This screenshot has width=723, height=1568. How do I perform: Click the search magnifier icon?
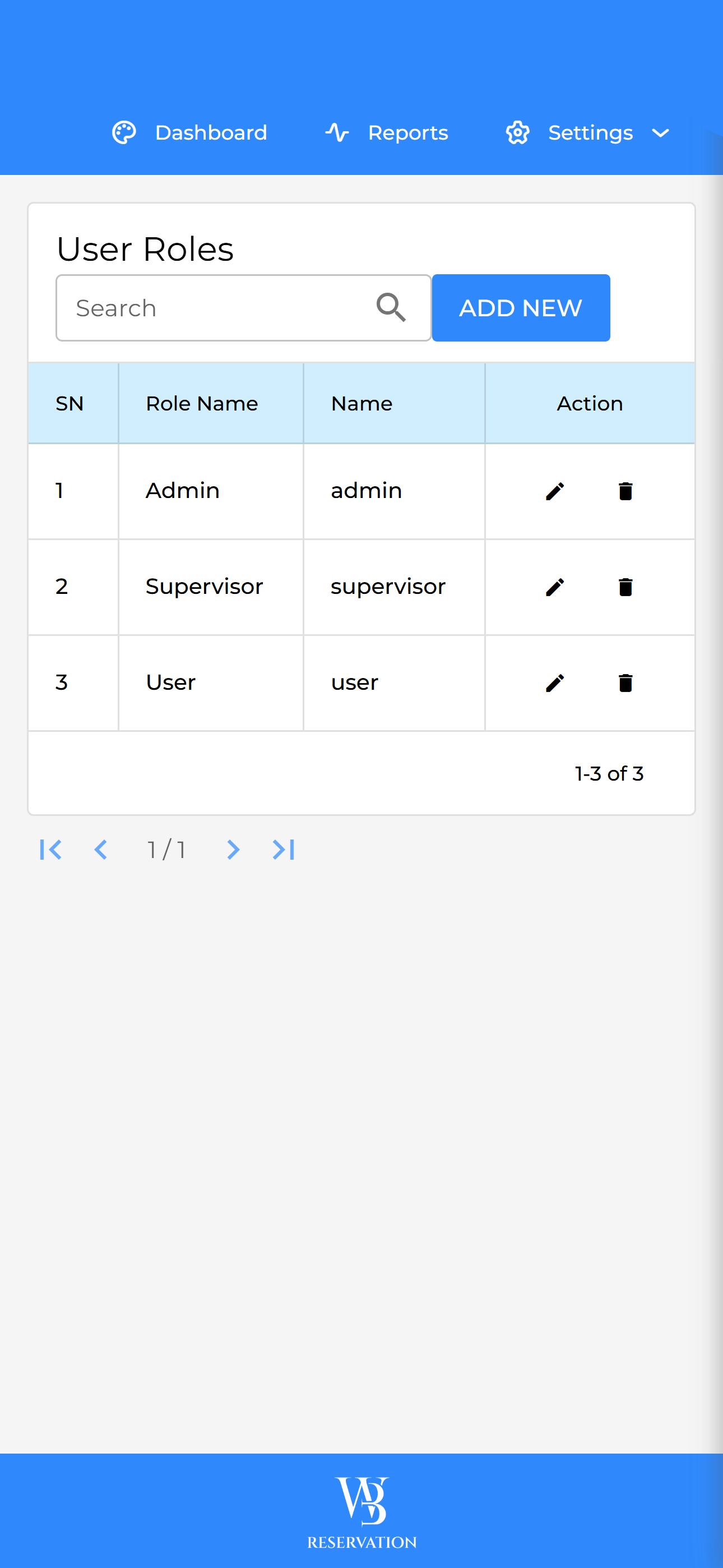[390, 307]
